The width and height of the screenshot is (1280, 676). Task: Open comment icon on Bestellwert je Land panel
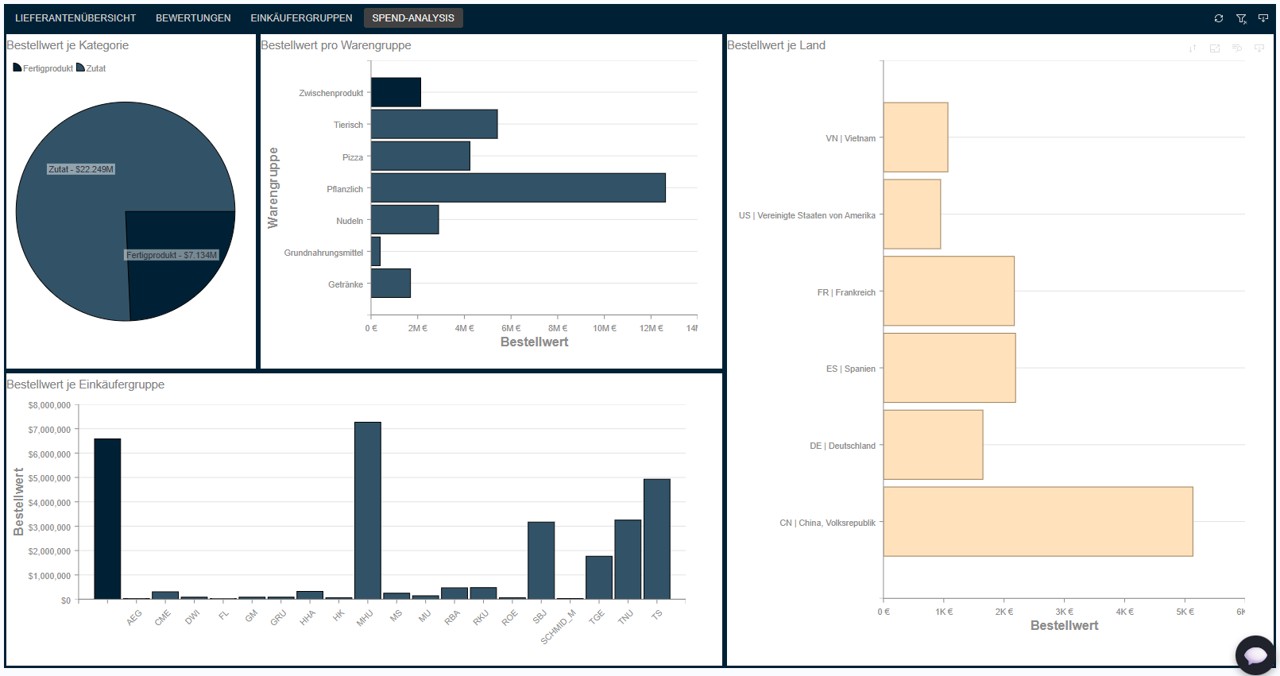tap(1238, 48)
